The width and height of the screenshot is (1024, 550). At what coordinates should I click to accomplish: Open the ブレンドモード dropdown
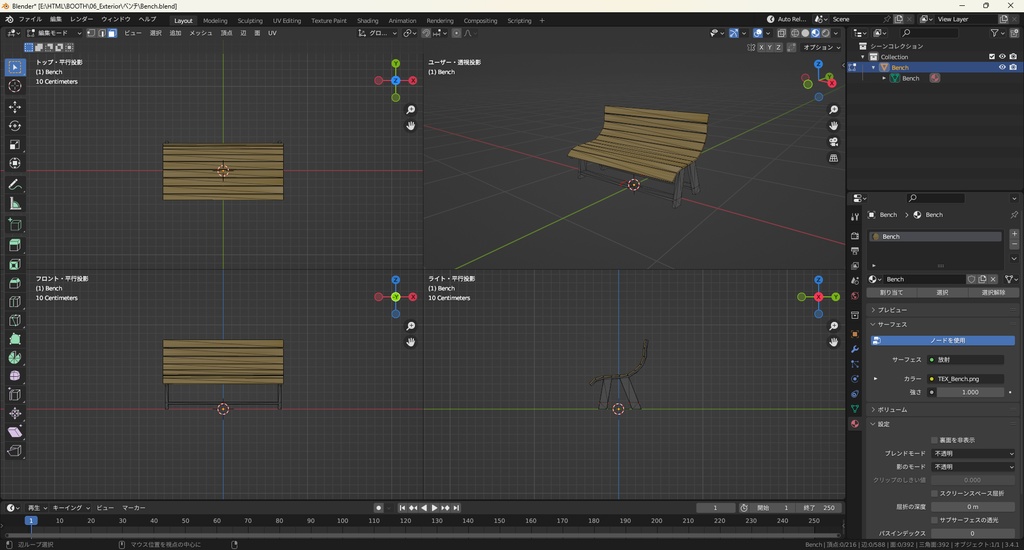(973, 453)
